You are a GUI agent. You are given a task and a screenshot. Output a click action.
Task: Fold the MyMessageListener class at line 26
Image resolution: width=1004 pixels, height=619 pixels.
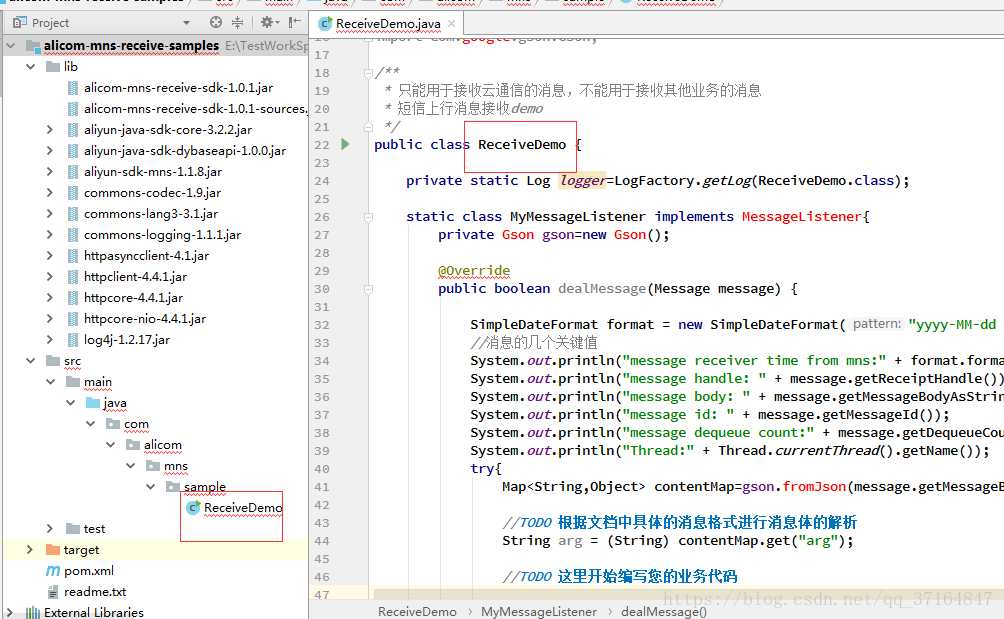tap(368, 217)
